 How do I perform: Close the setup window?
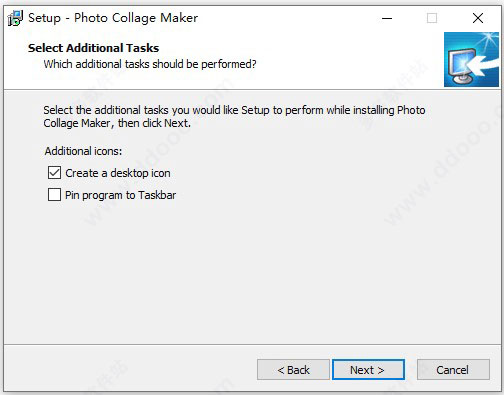(478, 18)
